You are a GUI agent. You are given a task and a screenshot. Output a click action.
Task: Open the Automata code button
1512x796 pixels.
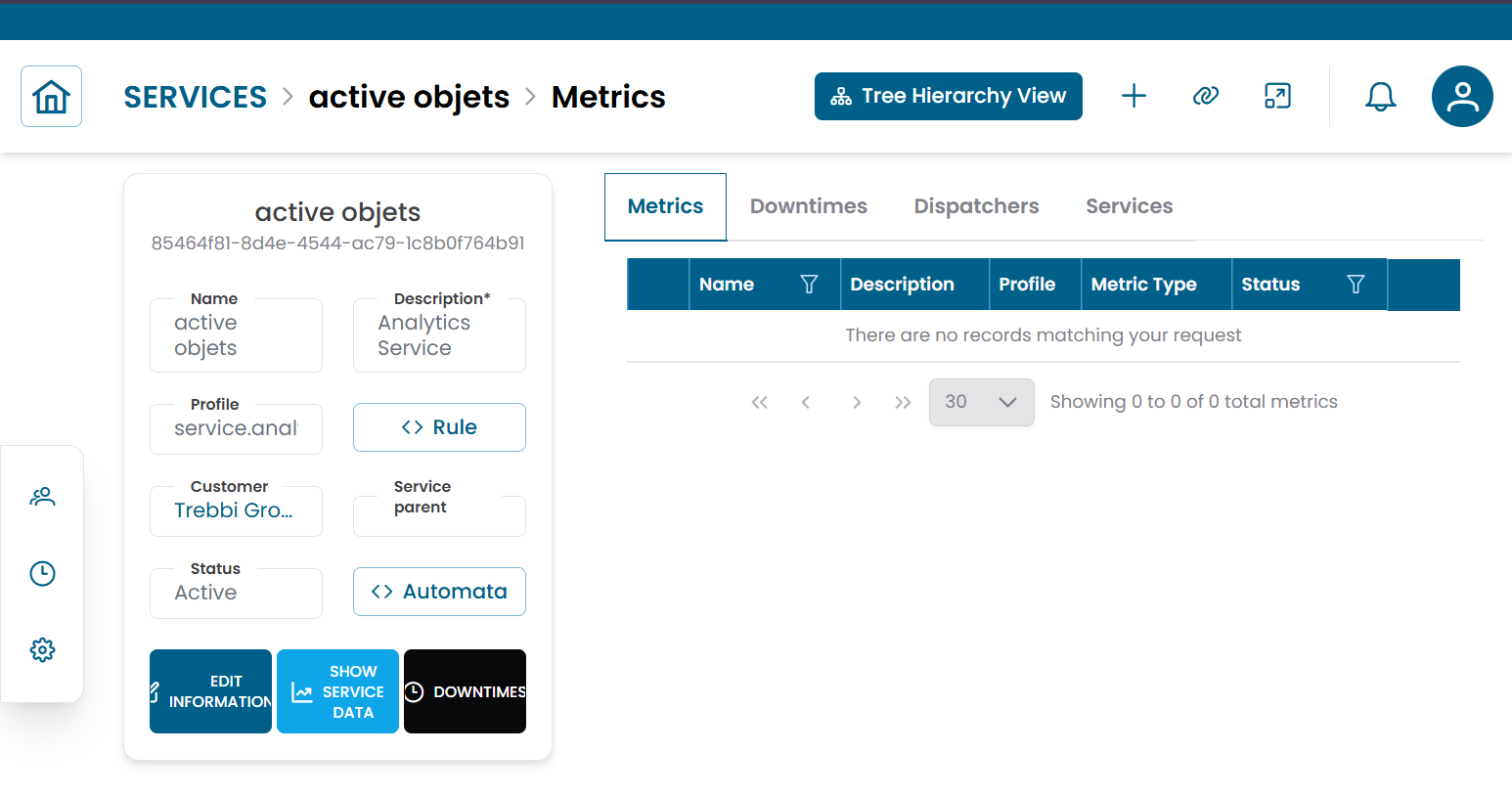tap(439, 592)
